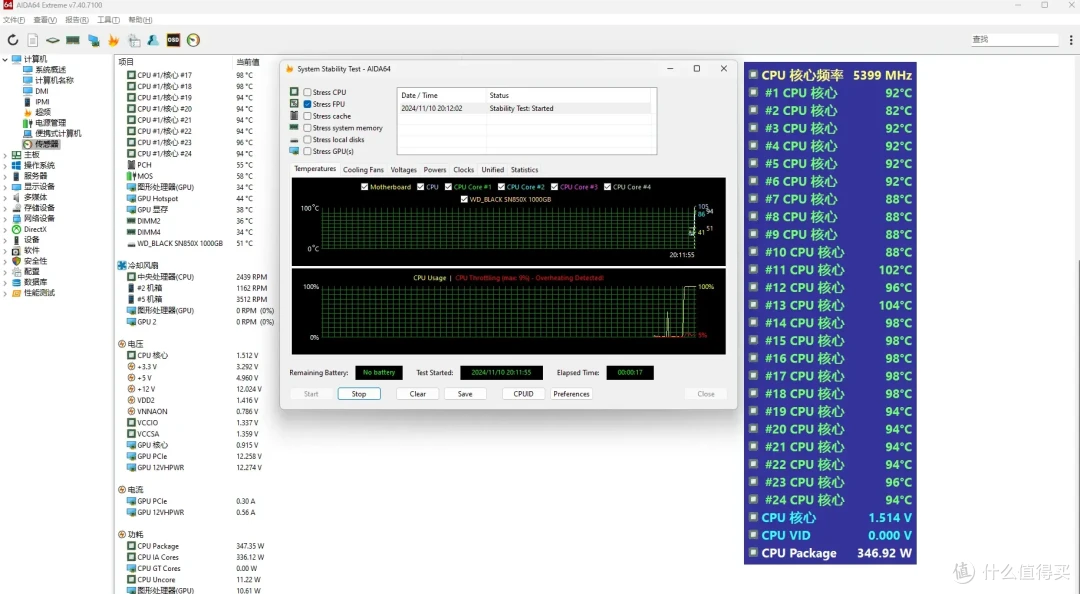The width and height of the screenshot is (1080, 594).
Task: Click the Save button
Action: point(465,394)
